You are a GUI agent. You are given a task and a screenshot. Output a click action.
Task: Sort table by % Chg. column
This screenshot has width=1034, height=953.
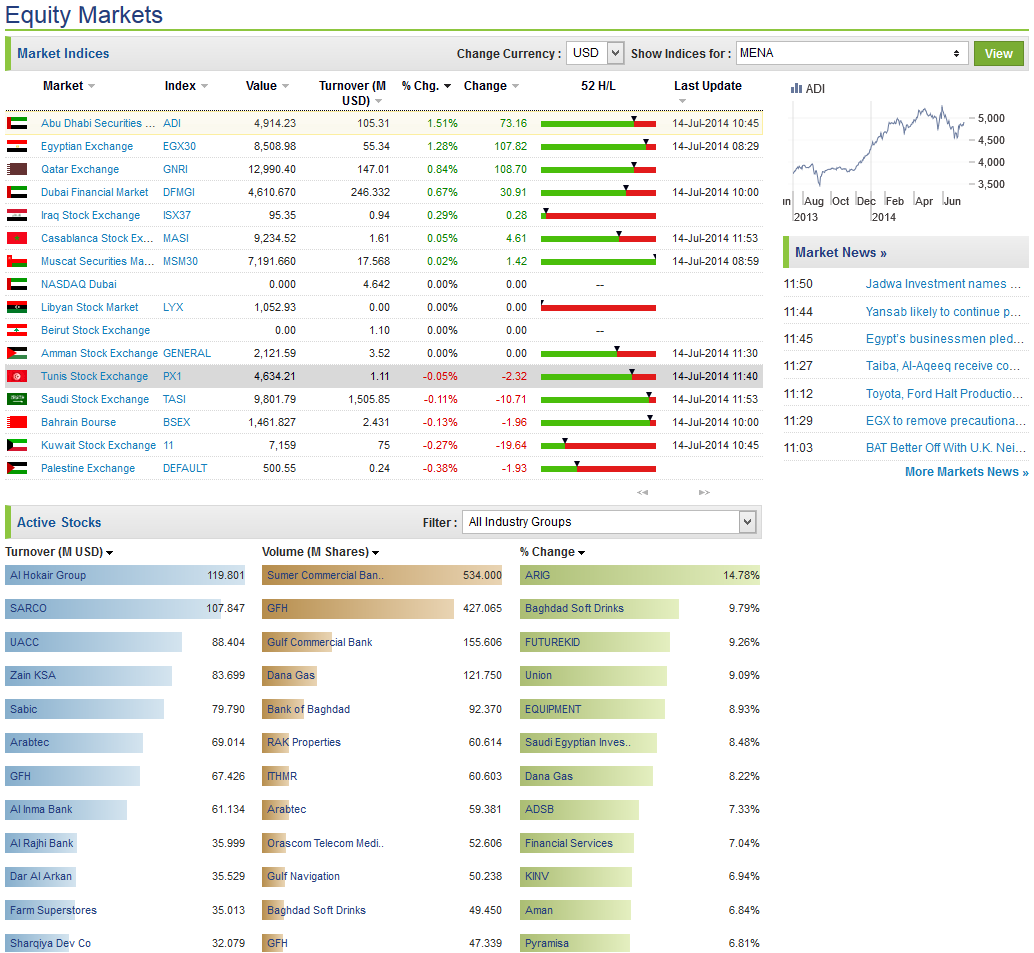pos(426,86)
